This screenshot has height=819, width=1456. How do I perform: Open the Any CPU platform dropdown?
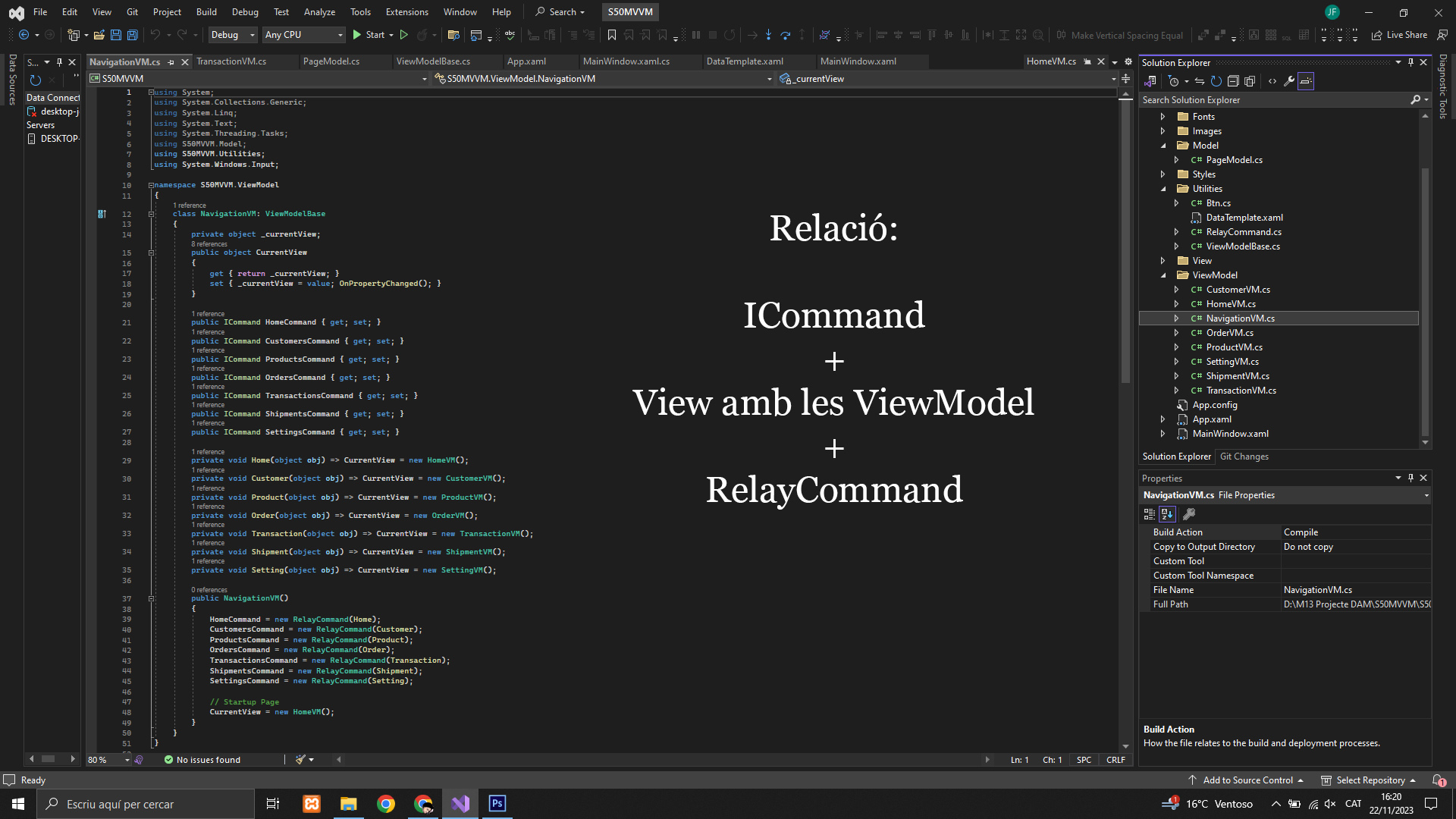point(303,35)
